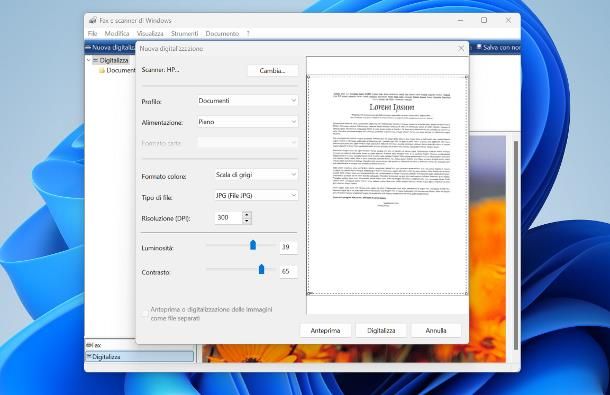The image size is (610, 395).
Task: Click the Digitalizza button in dialog
Action: point(381,330)
